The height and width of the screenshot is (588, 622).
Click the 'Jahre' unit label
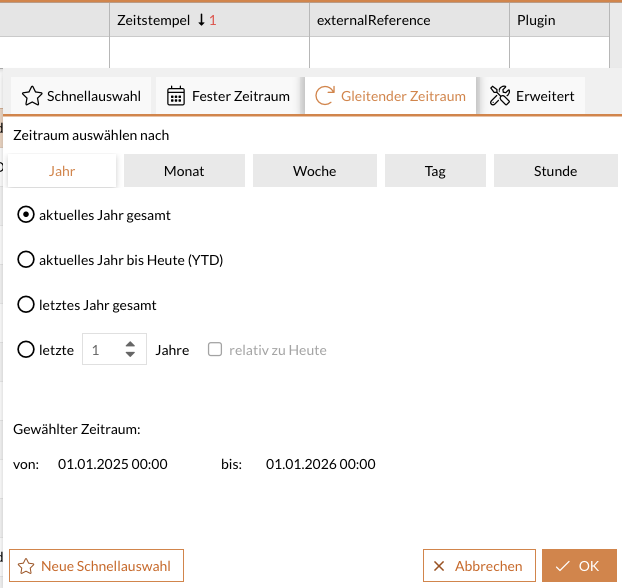[172, 350]
